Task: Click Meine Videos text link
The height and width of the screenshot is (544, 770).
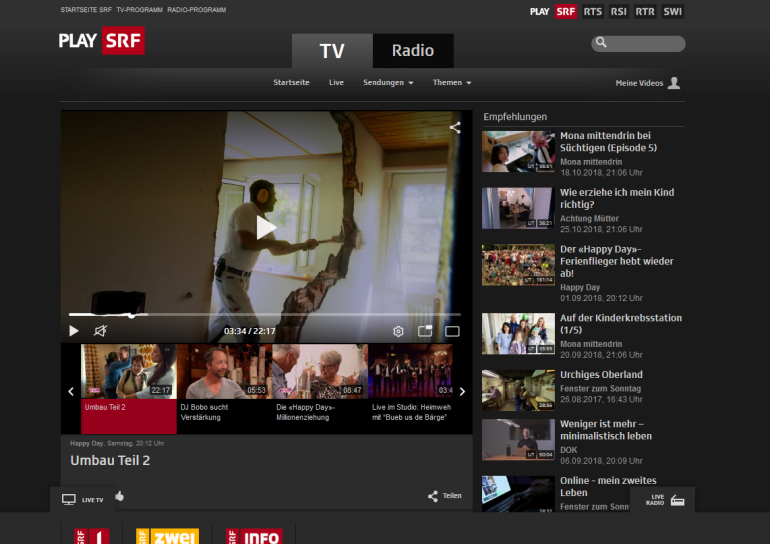Action: (x=639, y=83)
